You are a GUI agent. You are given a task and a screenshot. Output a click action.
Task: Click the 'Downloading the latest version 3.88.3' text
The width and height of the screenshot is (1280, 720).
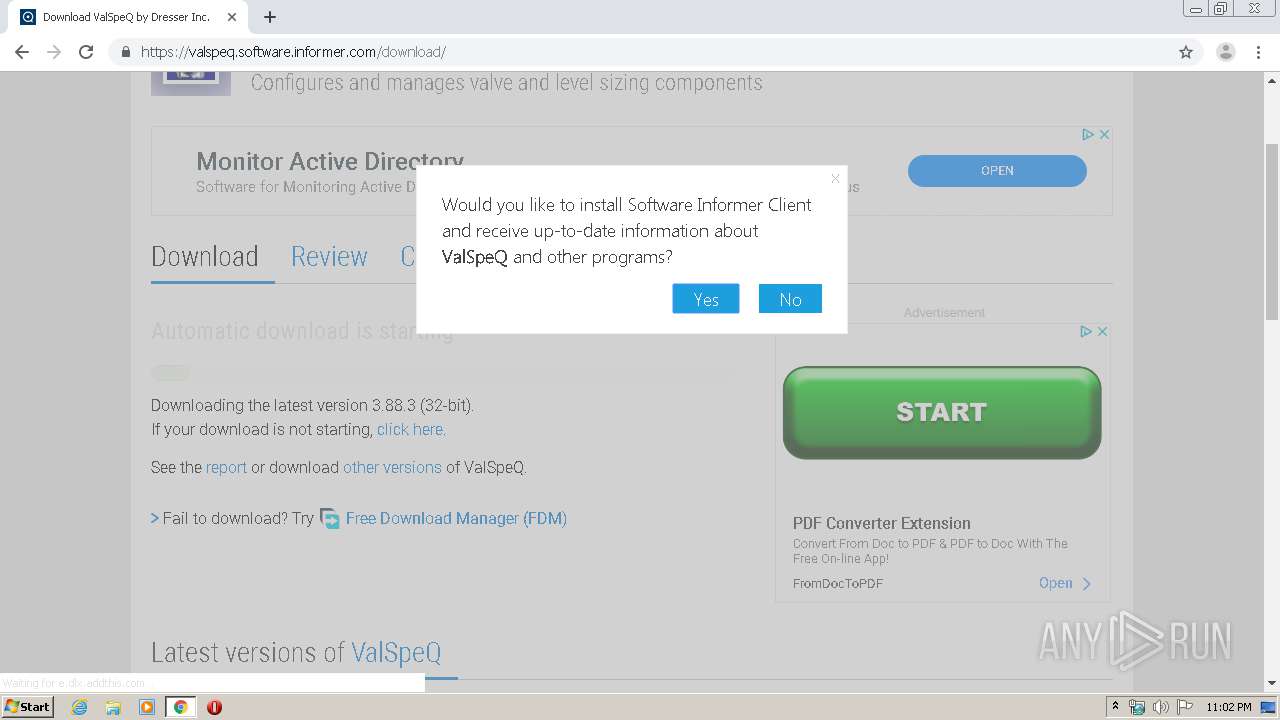[x=312, y=405]
